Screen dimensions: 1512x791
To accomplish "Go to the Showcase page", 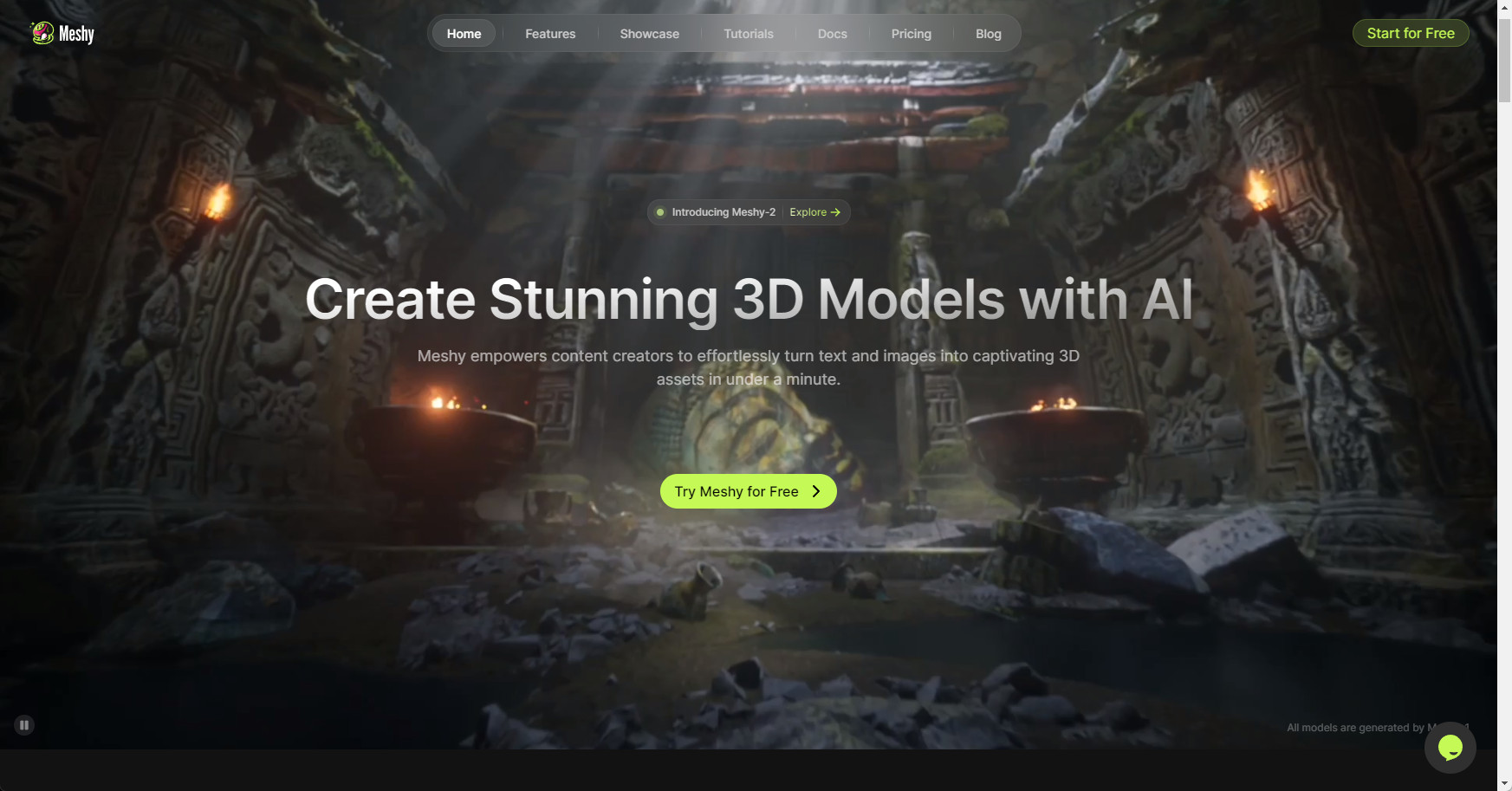I will point(649,34).
